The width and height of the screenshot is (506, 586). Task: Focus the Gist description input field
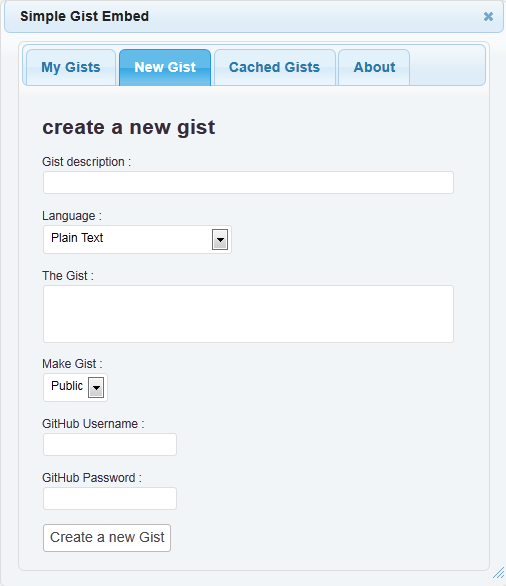249,182
